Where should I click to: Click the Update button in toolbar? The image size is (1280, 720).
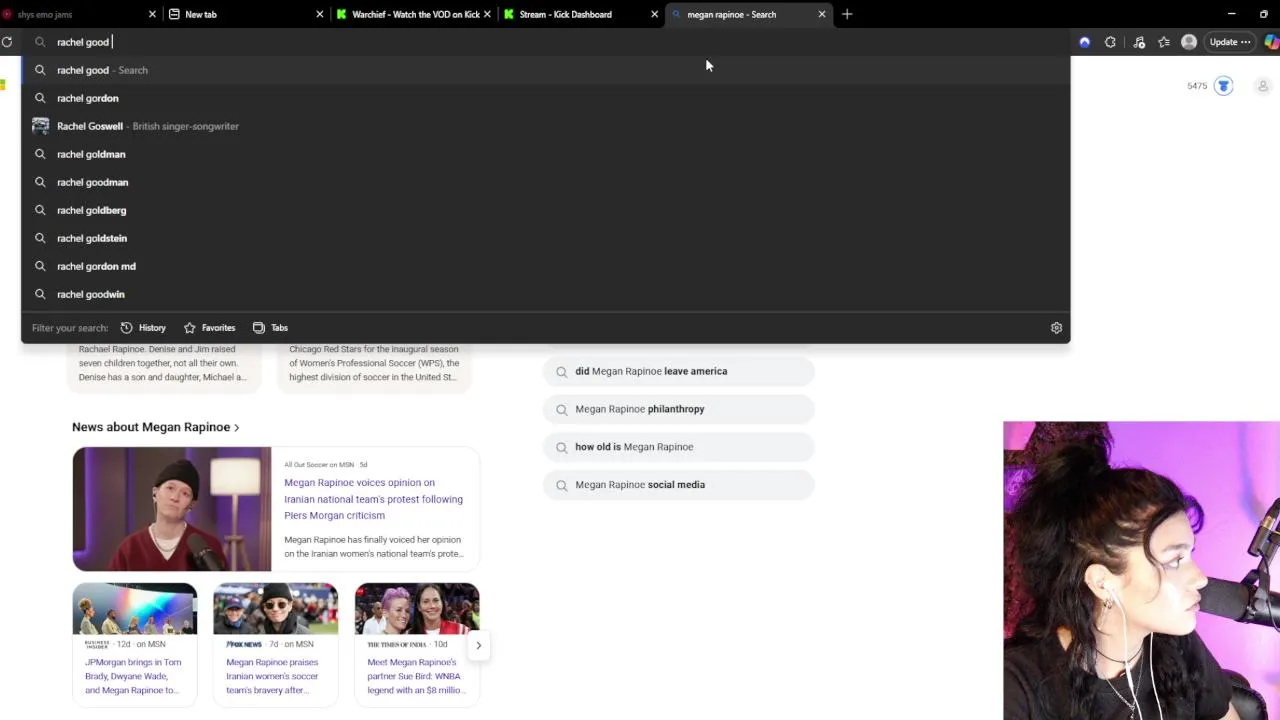point(1230,42)
